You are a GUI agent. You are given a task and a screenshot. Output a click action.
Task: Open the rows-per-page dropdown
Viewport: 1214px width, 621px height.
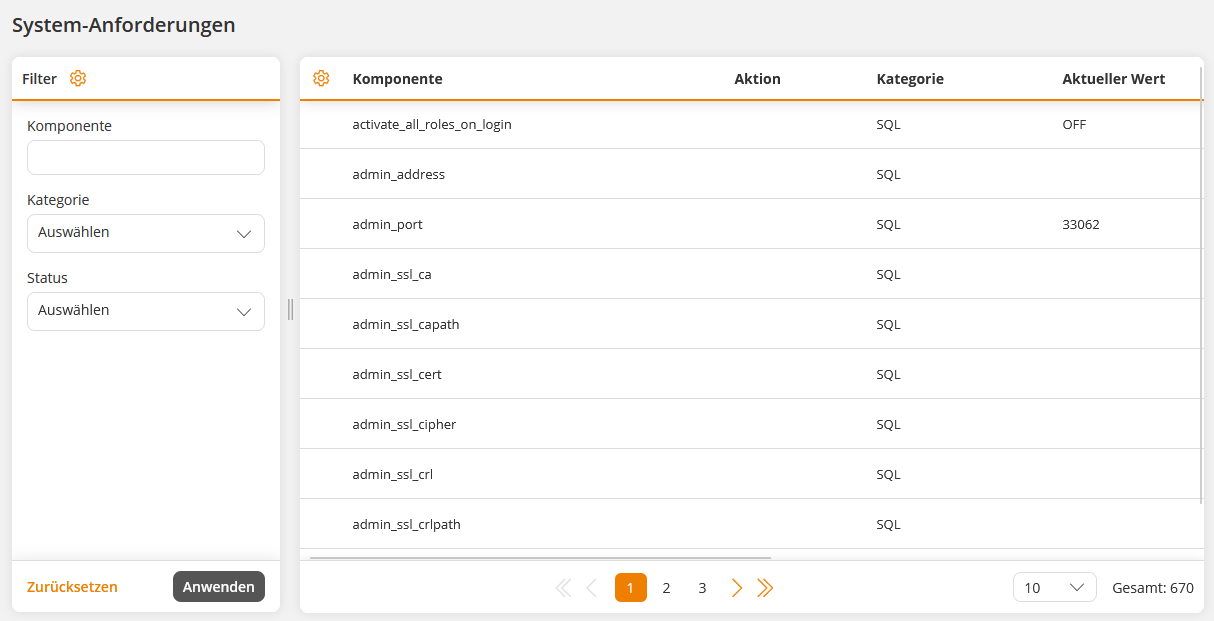(x=1054, y=588)
